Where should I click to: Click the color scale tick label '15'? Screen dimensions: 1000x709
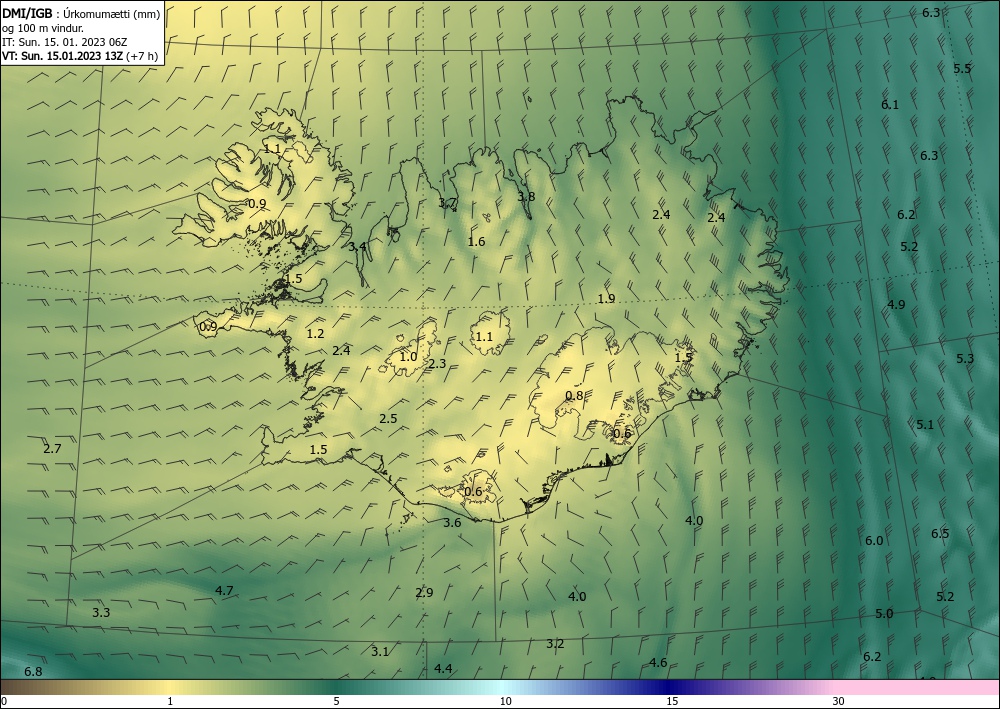pyautogui.click(x=672, y=701)
